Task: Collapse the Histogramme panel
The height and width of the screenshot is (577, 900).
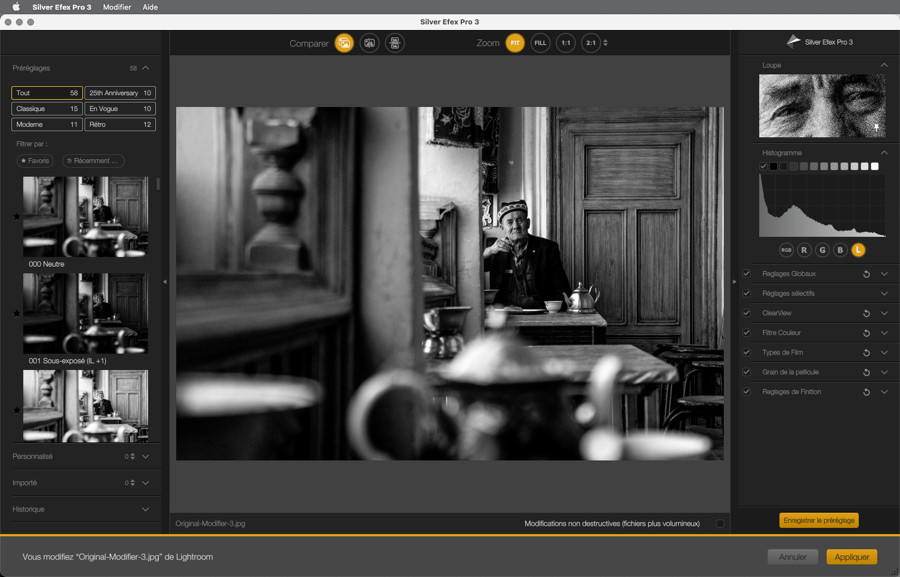Action: click(x=884, y=153)
